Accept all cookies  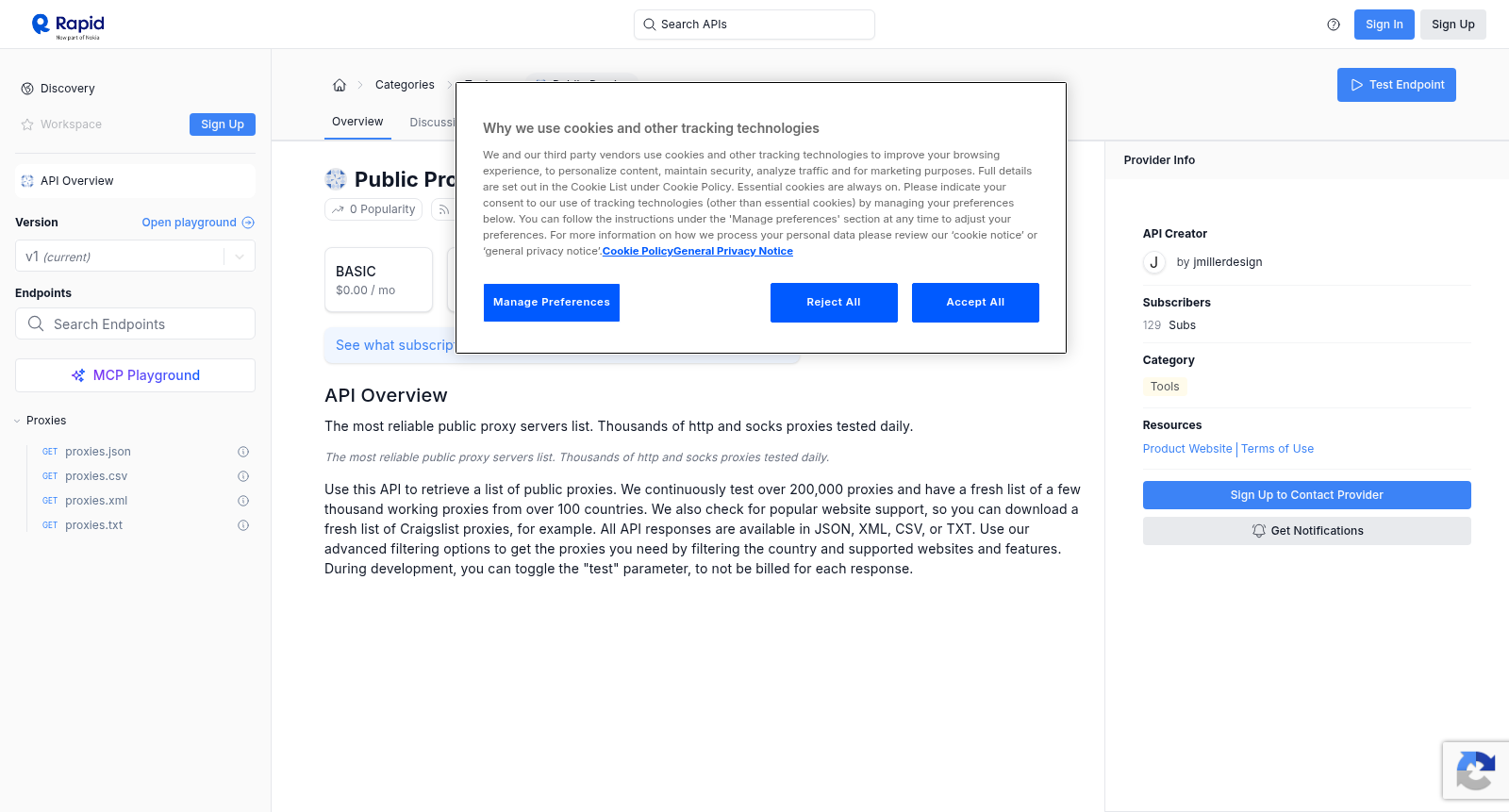click(975, 303)
